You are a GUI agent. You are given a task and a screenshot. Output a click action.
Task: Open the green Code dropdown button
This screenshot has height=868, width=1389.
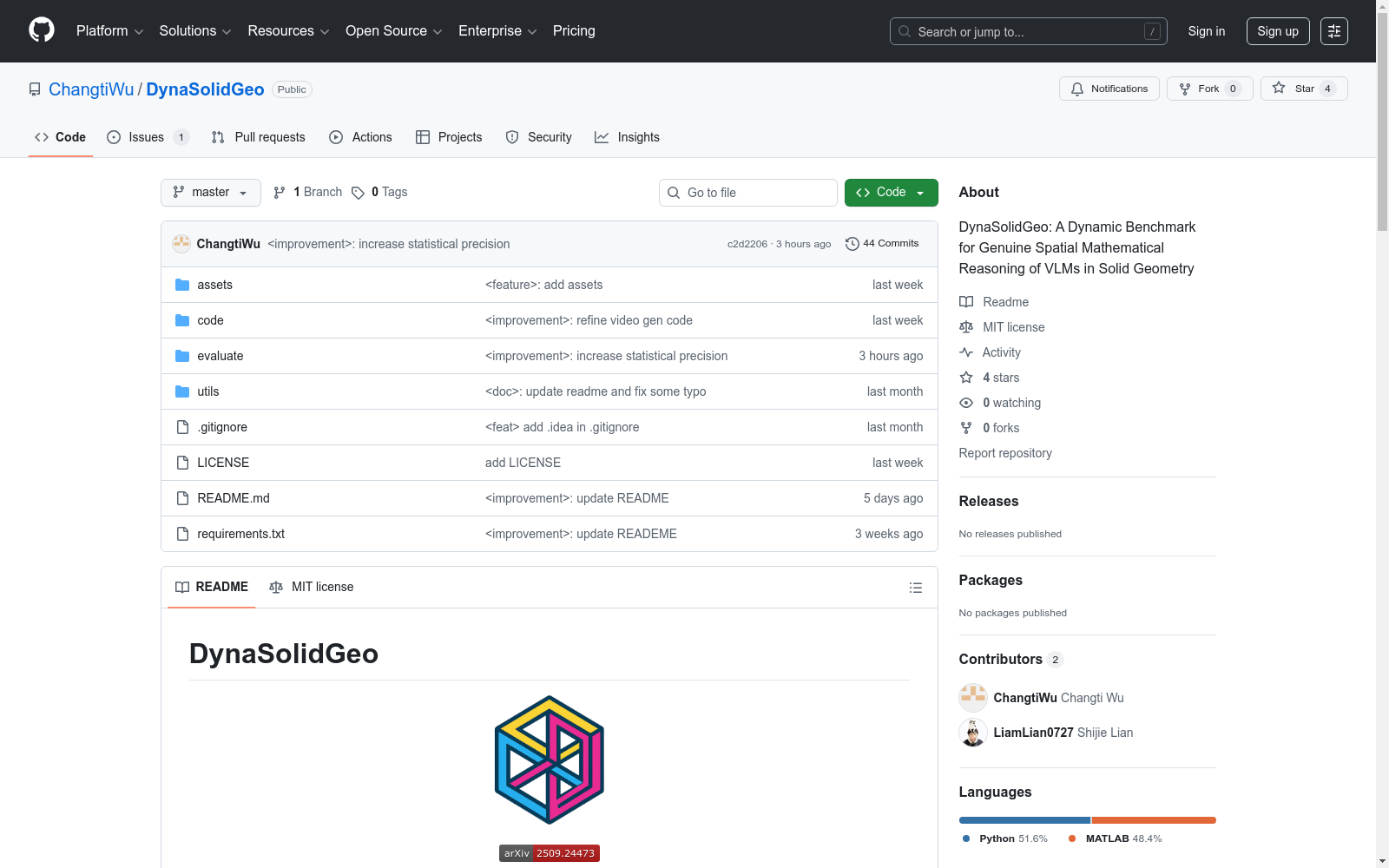tap(892, 193)
